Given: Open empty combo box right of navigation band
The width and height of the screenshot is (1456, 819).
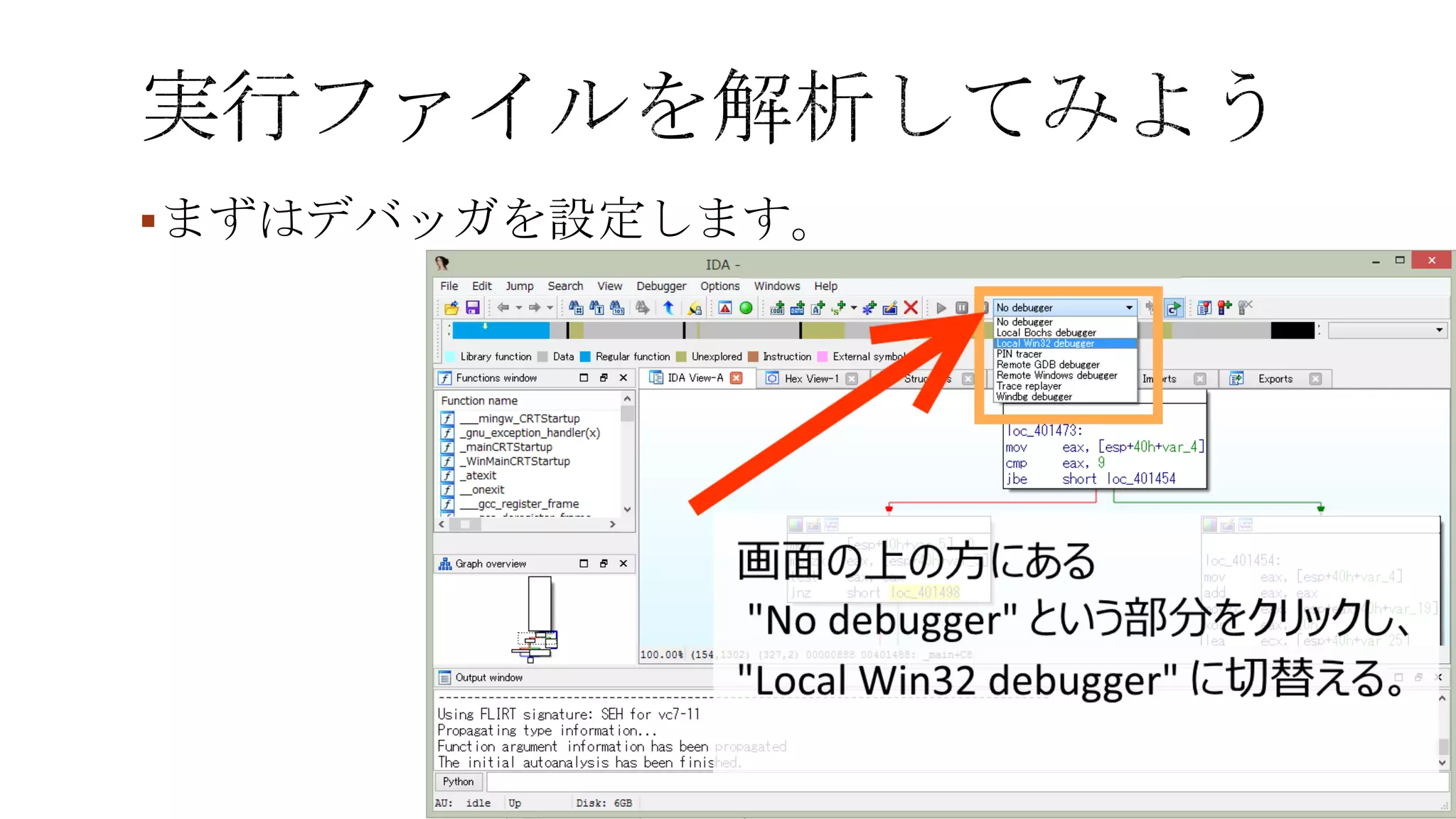Looking at the screenshot, I should [x=1387, y=331].
